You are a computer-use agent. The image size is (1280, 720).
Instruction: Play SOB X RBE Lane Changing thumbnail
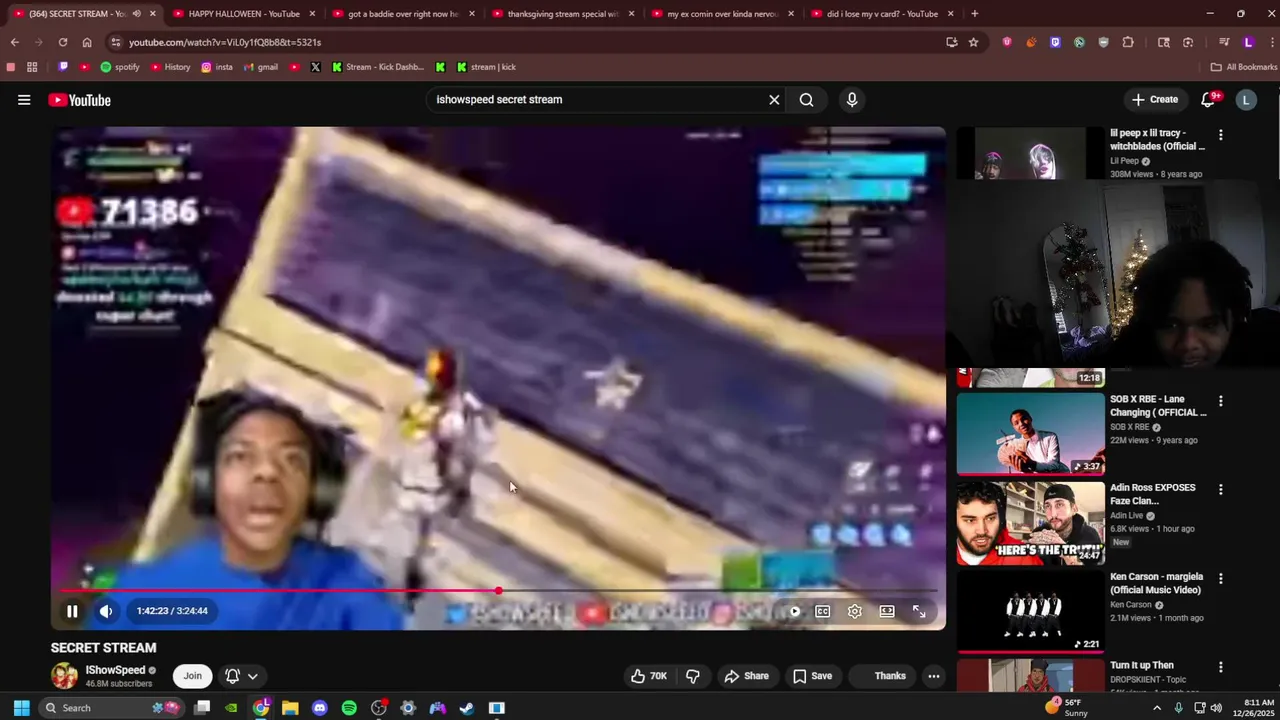[x=1031, y=434]
